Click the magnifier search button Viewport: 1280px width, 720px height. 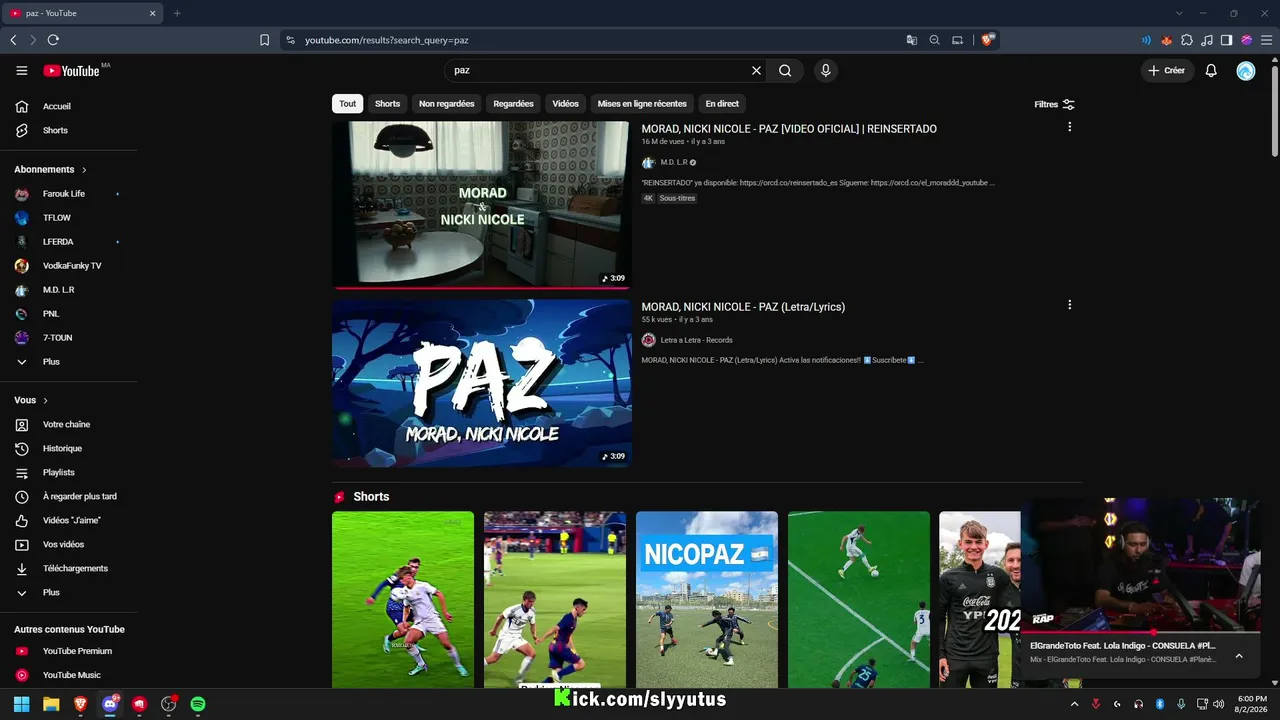pyautogui.click(x=785, y=70)
